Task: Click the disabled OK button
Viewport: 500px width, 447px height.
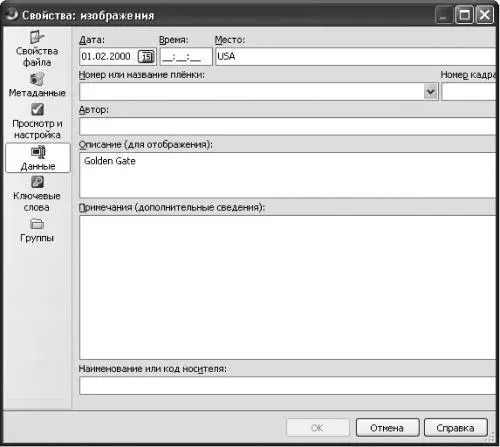Action: (317, 428)
